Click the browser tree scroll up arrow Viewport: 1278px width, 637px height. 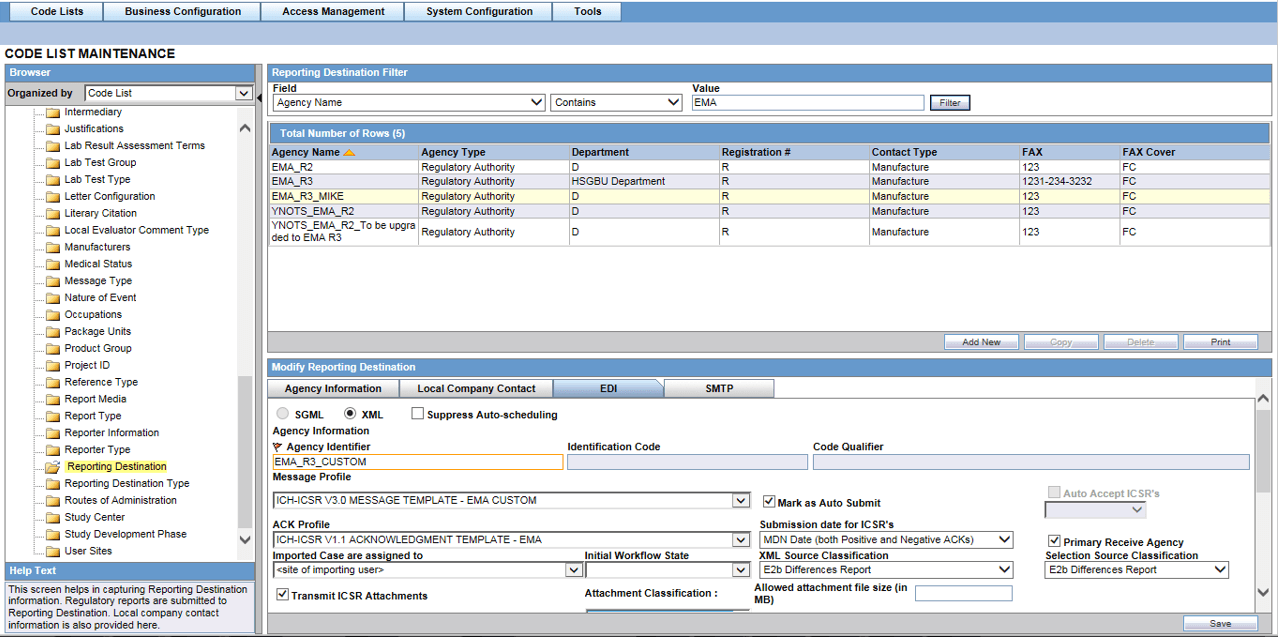(x=245, y=128)
